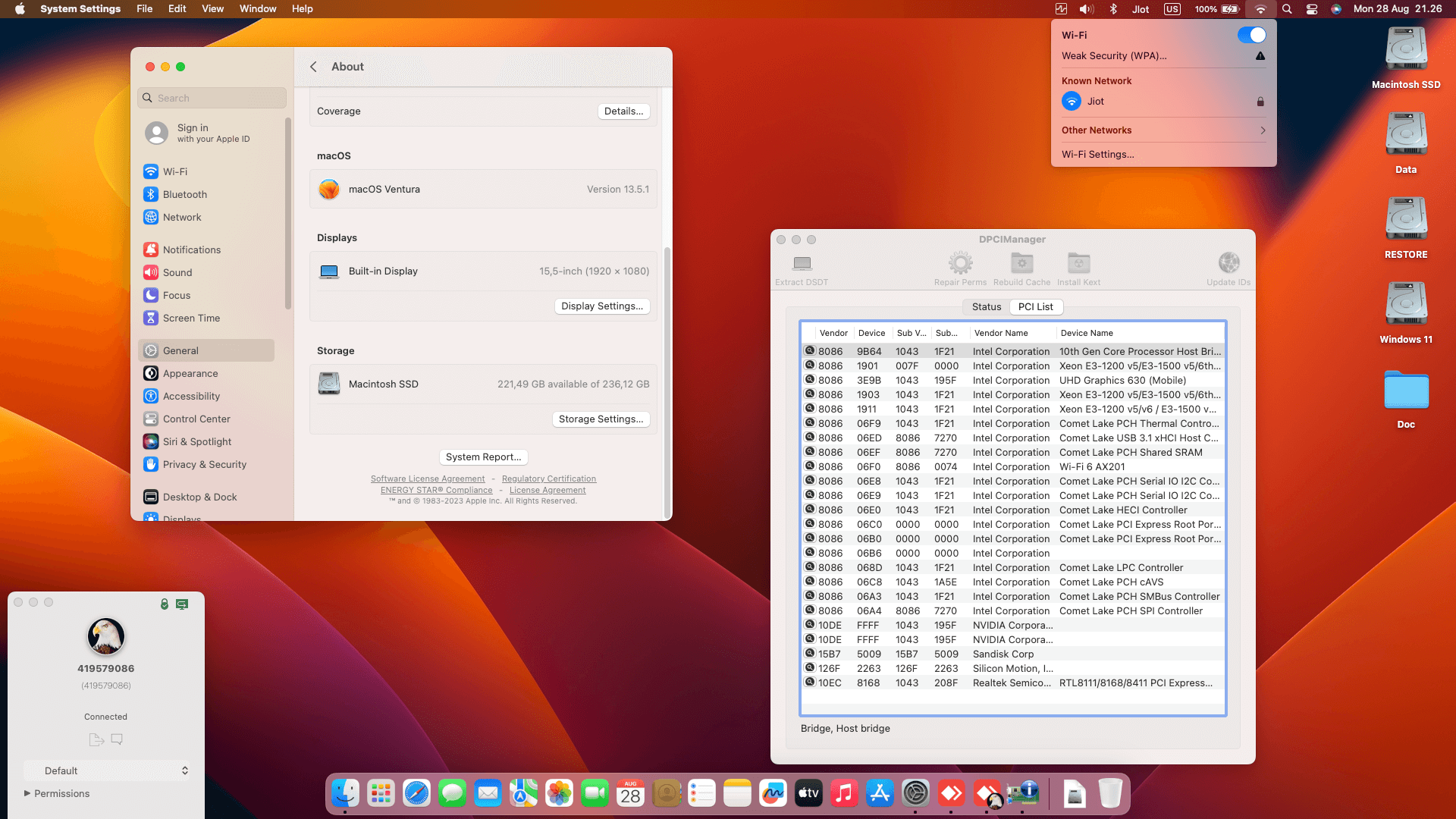Open Bluetooth settings from the sidebar

185,194
